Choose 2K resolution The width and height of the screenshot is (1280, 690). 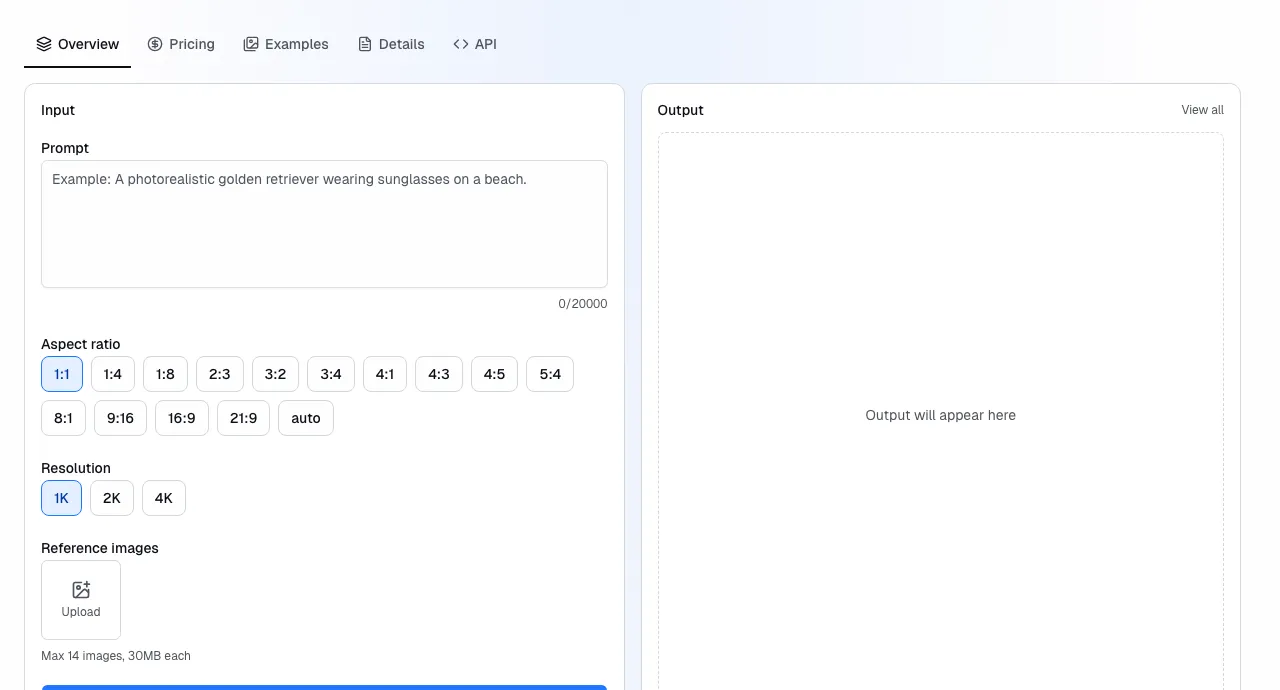(112, 498)
